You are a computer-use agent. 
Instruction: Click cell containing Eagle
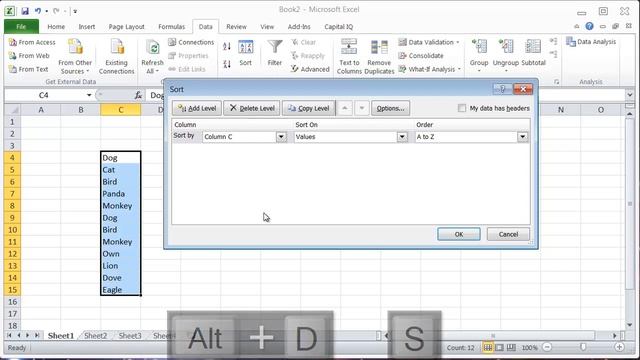(121, 290)
